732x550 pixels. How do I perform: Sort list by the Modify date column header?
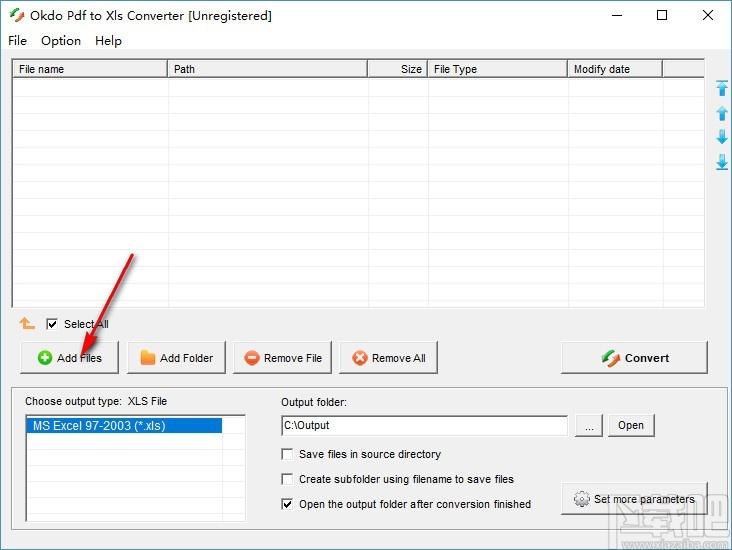coord(615,69)
